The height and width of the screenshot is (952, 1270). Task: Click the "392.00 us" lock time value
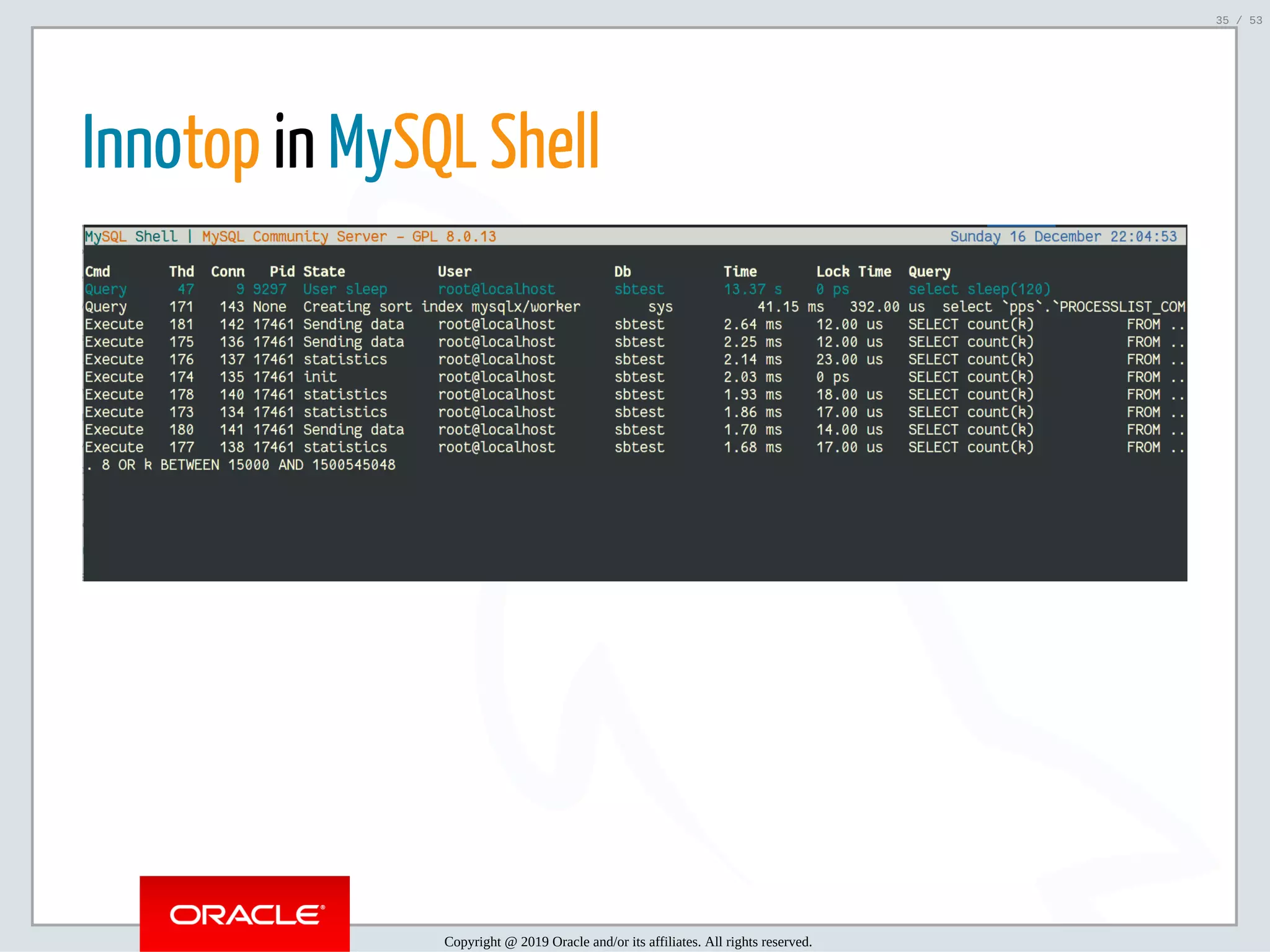click(887, 307)
